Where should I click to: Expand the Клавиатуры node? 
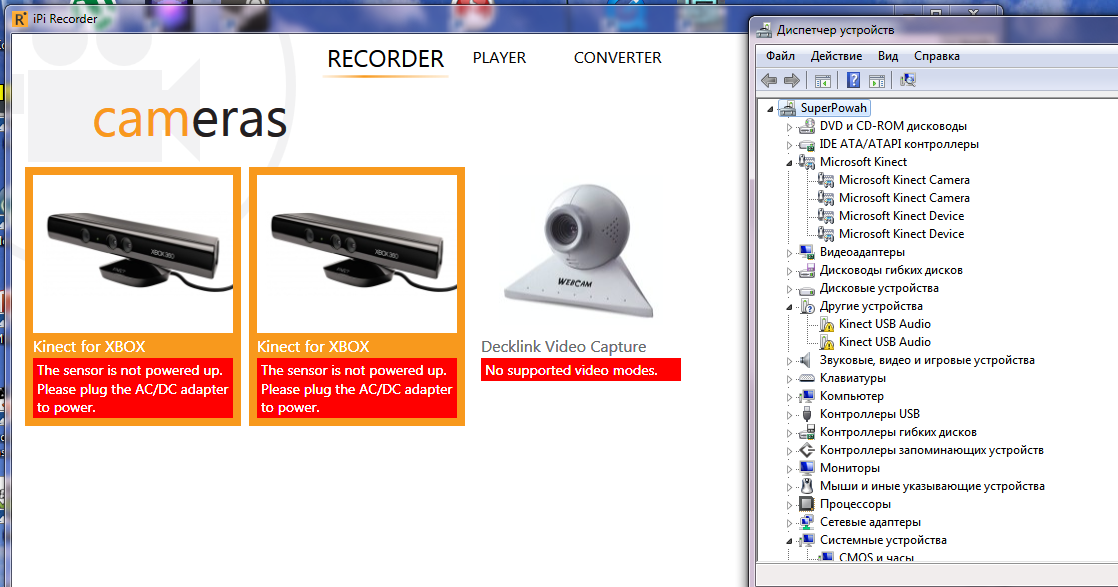tap(789, 379)
